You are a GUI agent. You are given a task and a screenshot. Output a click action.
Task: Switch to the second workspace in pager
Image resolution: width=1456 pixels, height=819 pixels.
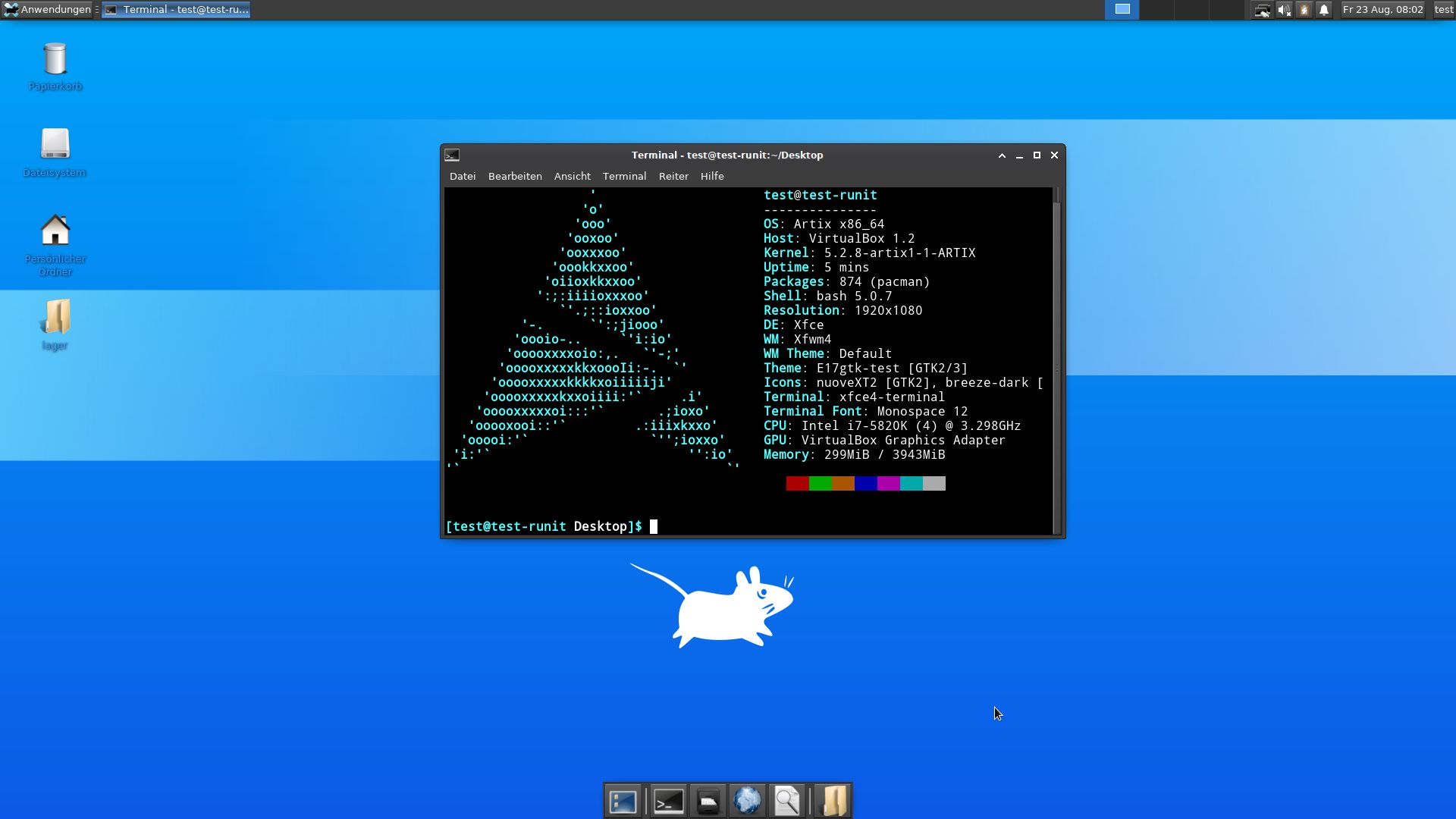[x=1156, y=10]
